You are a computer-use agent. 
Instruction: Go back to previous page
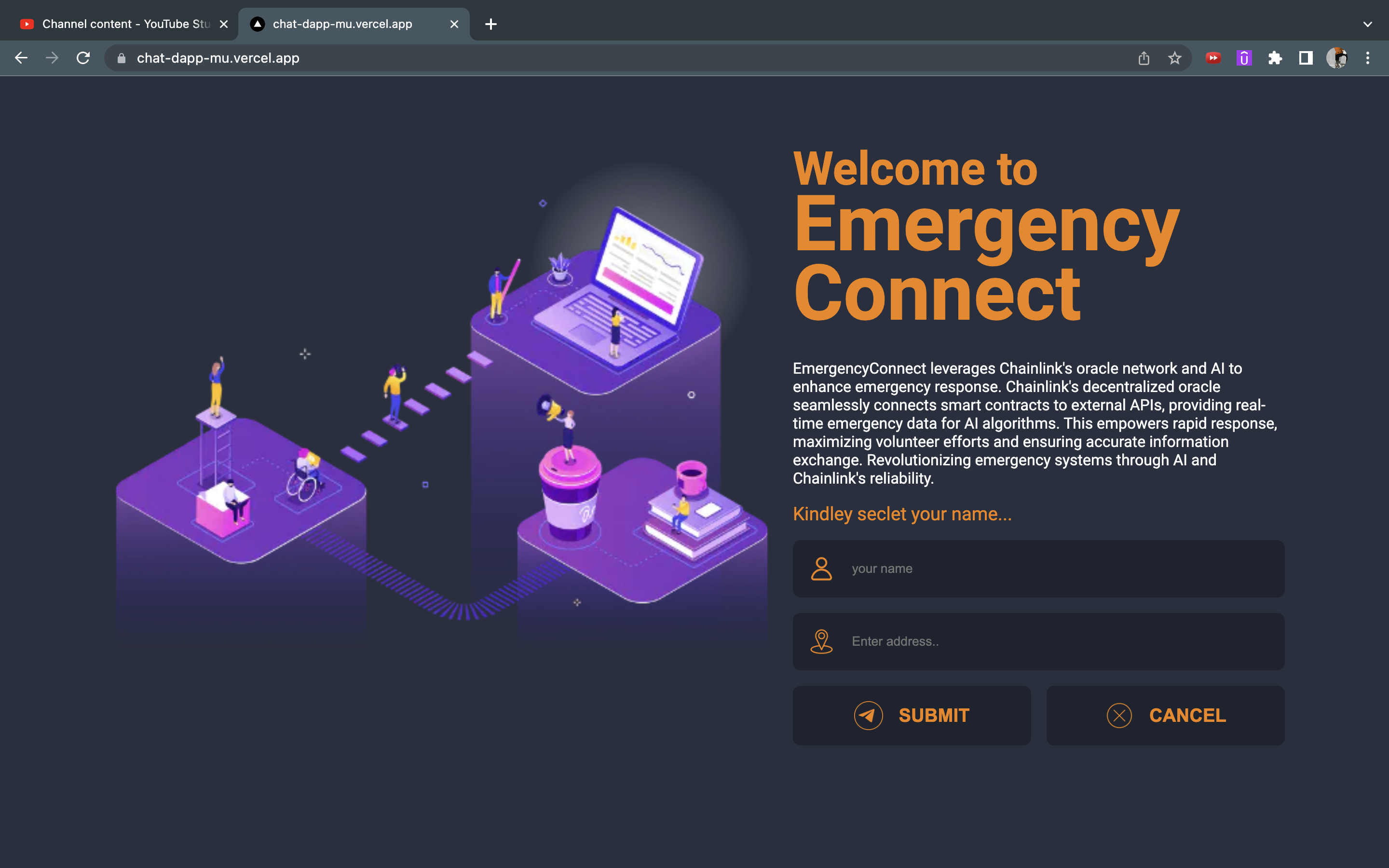coord(21,58)
